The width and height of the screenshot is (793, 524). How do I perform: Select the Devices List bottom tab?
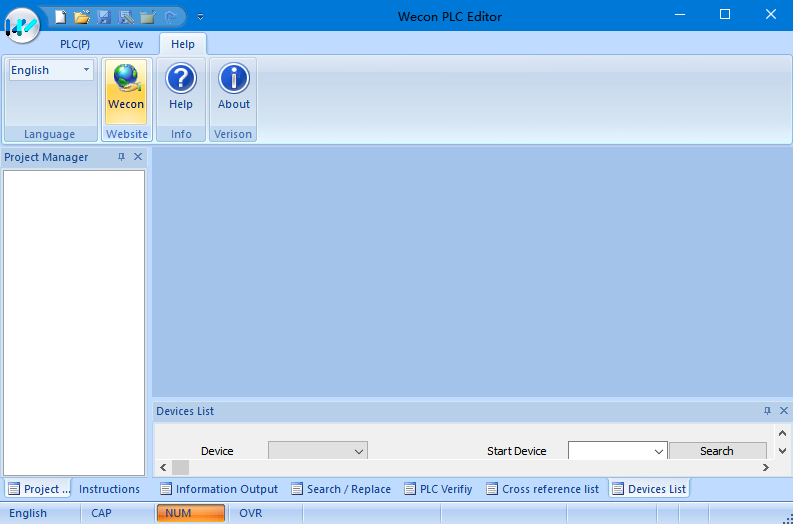649,489
